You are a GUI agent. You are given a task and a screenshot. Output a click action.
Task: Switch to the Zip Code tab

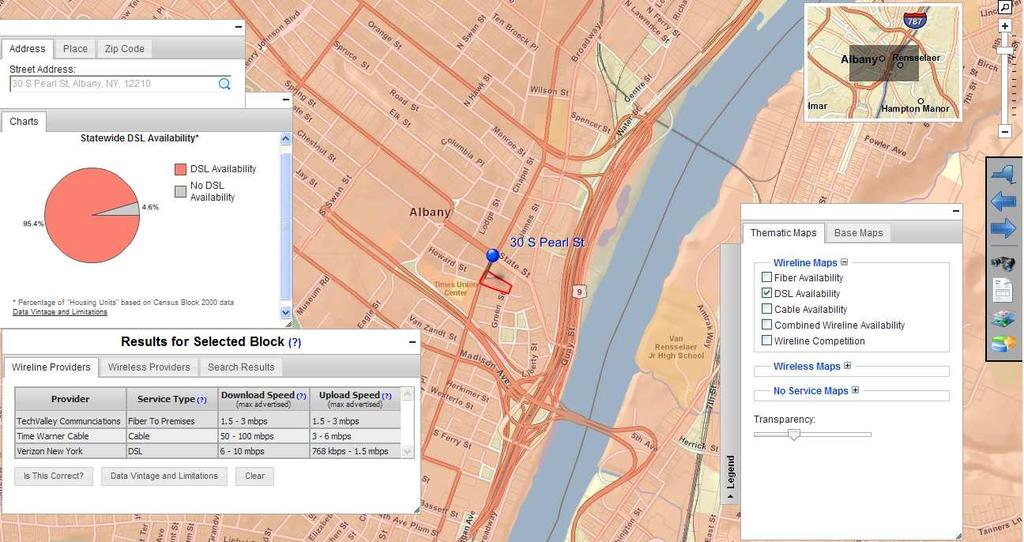pyautogui.click(x=124, y=49)
